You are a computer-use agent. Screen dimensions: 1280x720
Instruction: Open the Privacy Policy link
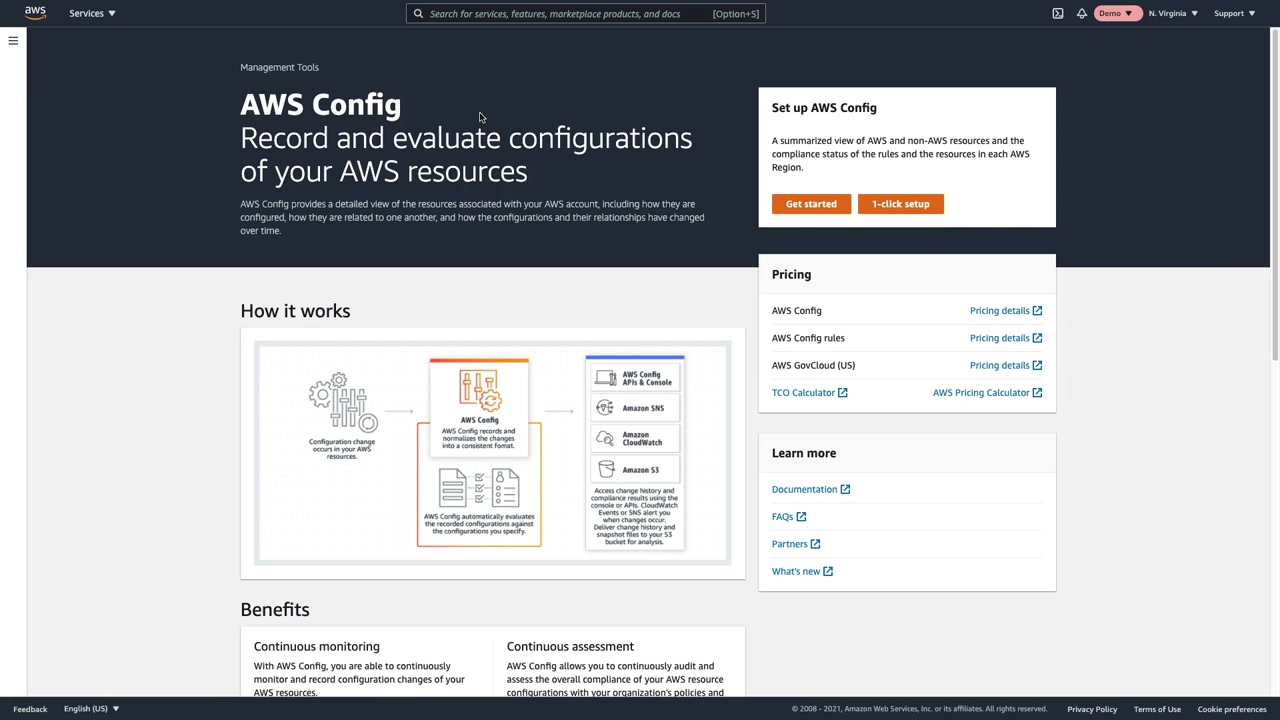pyautogui.click(x=1092, y=709)
